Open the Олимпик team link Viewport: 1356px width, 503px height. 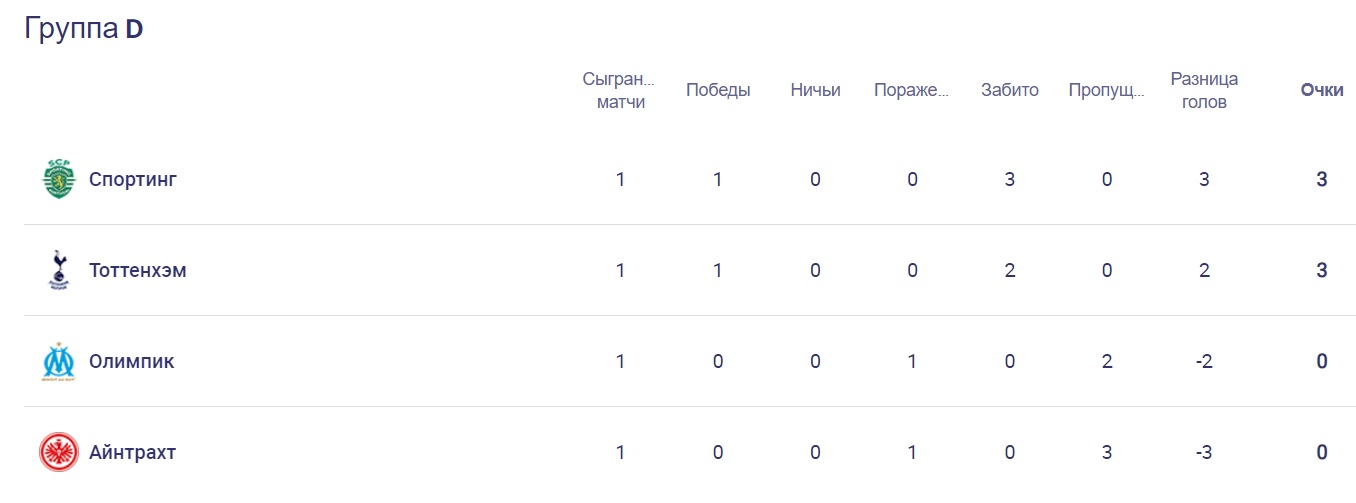pos(132,362)
